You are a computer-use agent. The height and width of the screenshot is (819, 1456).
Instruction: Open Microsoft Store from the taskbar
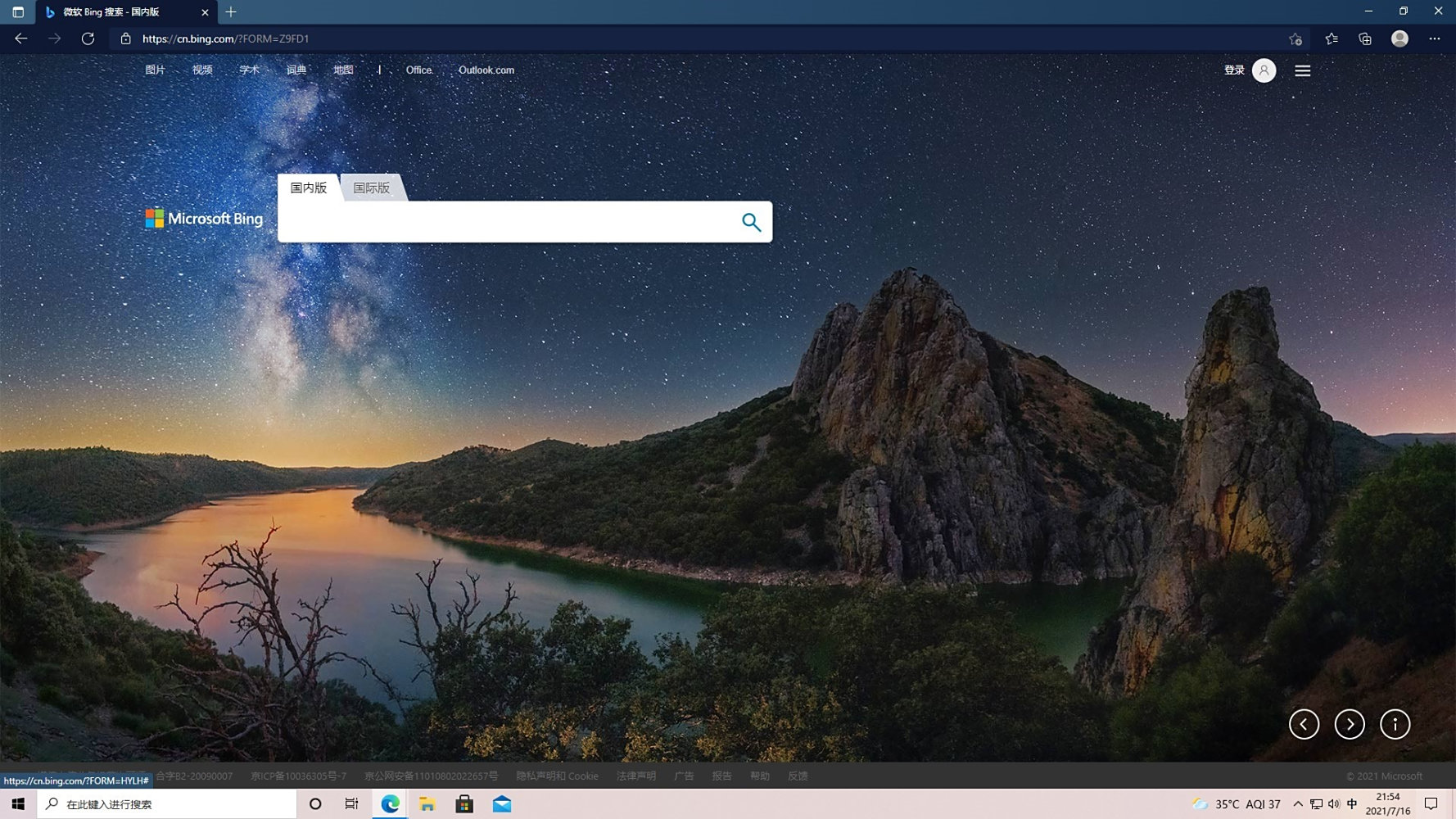[464, 804]
